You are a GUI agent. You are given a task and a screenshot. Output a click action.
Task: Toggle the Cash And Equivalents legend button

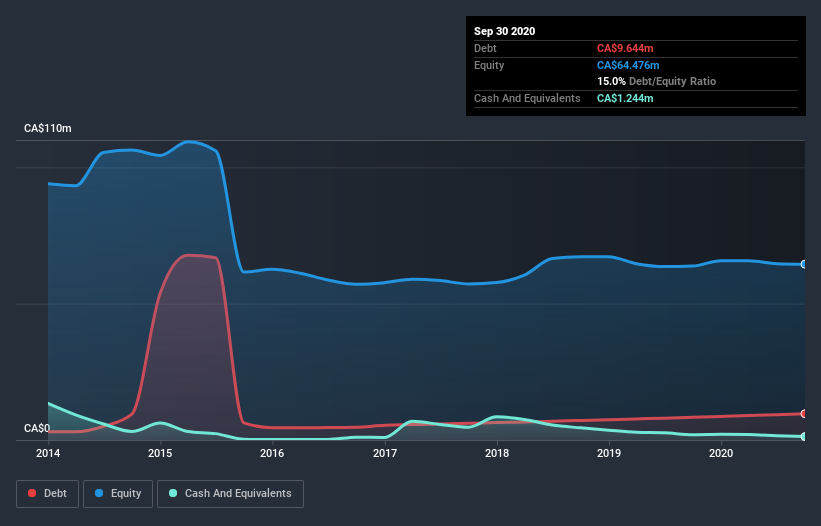click(x=230, y=494)
